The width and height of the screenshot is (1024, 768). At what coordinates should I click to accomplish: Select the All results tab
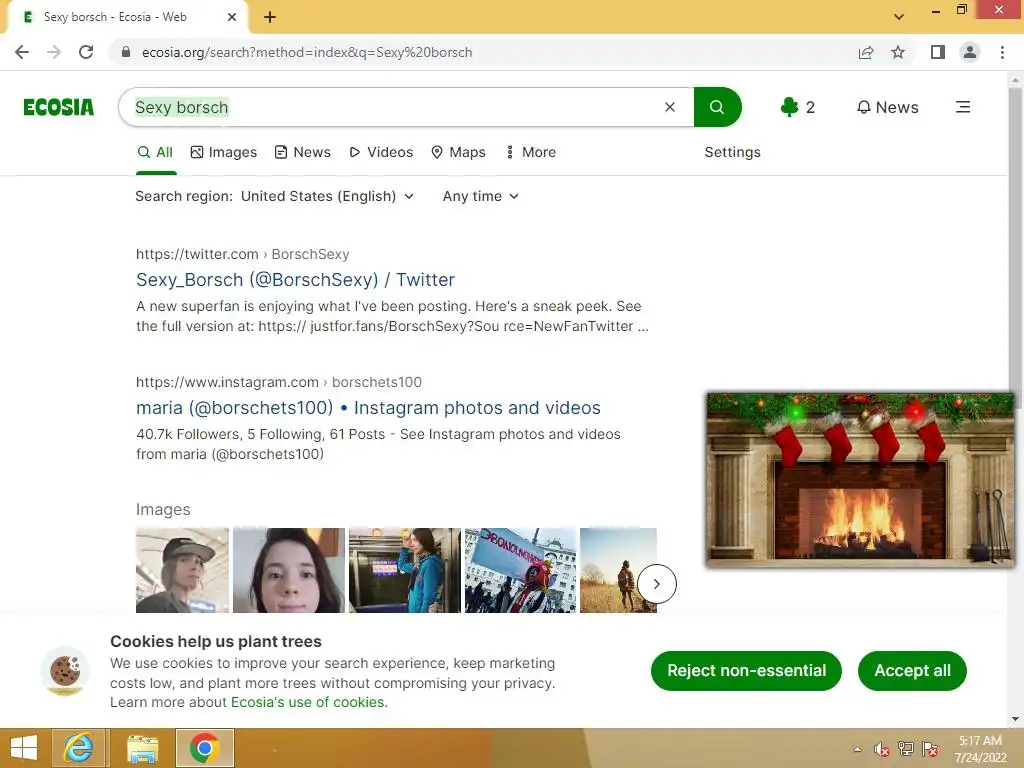click(155, 152)
